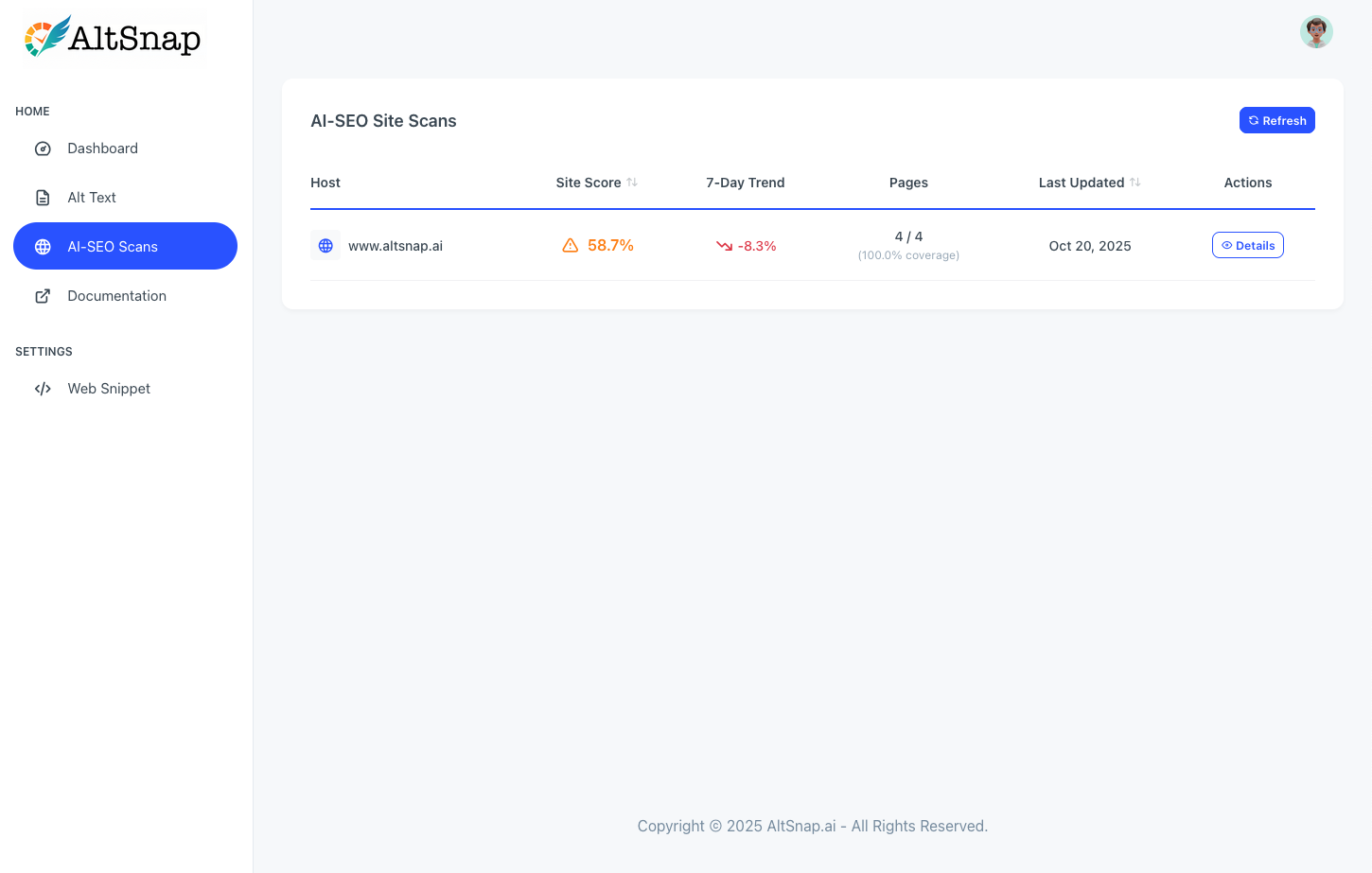This screenshot has height=873, width=1372.
Task: Click the red downward trend arrow
Action: [722, 245]
